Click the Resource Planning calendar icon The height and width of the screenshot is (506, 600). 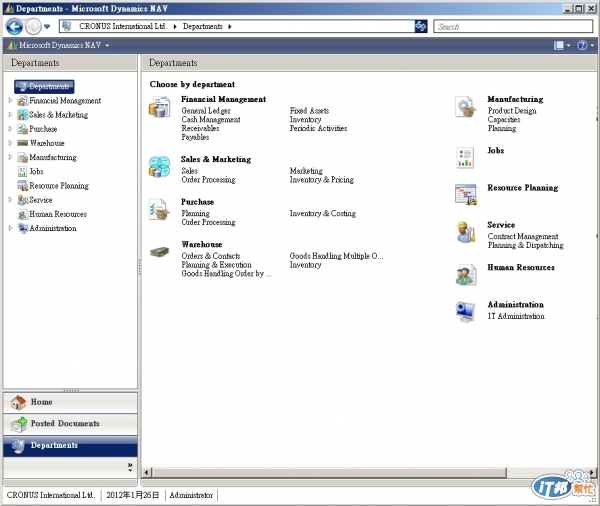pos(466,194)
